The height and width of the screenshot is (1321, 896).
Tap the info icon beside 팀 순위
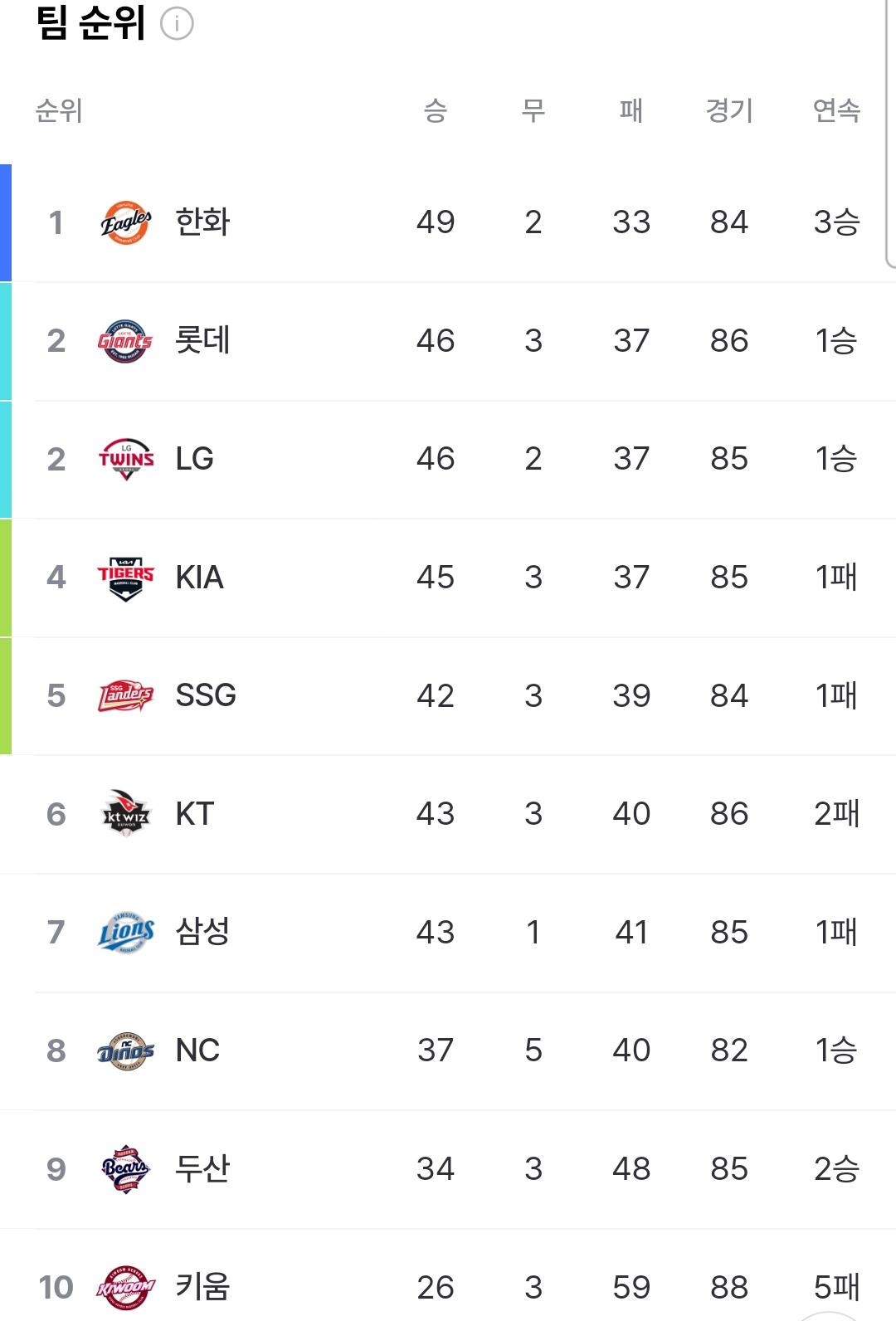coord(177,24)
